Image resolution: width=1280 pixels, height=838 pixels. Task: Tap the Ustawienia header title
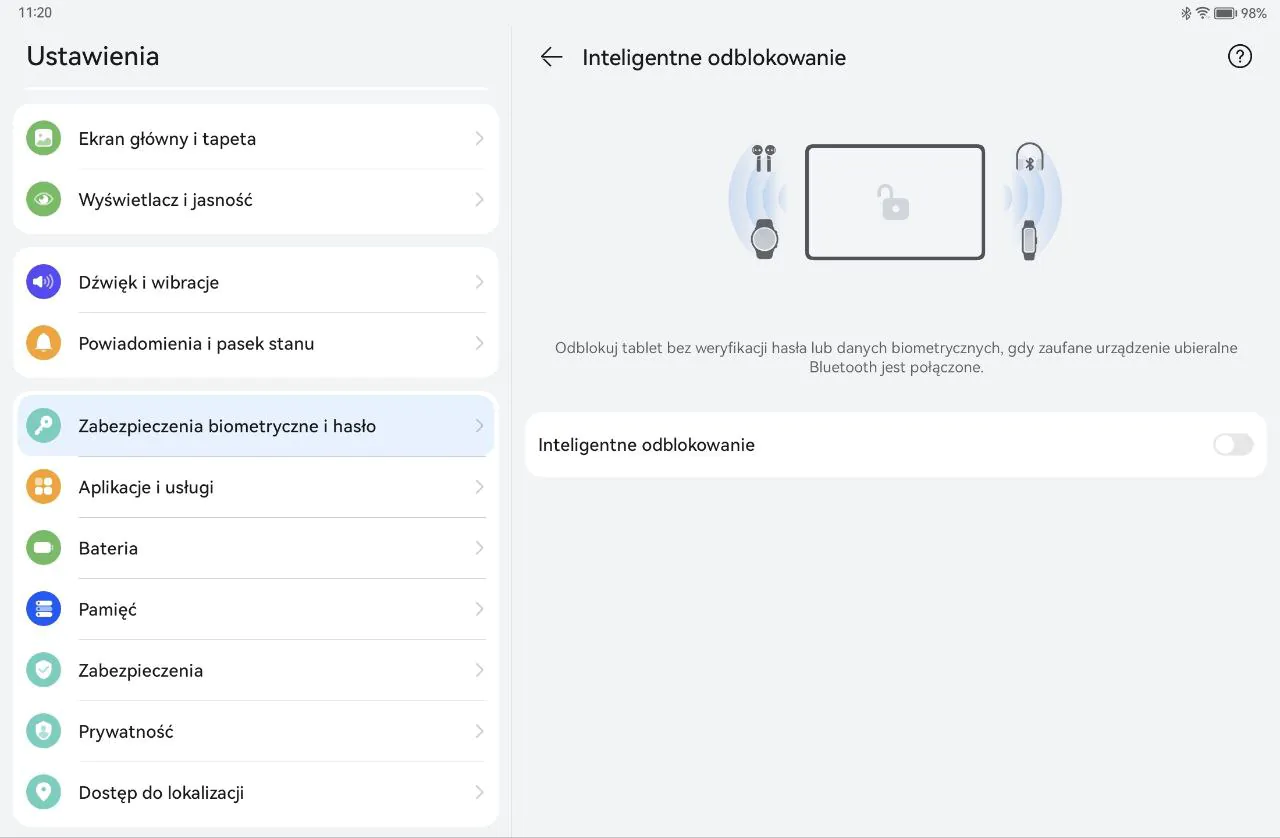pos(93,56)
